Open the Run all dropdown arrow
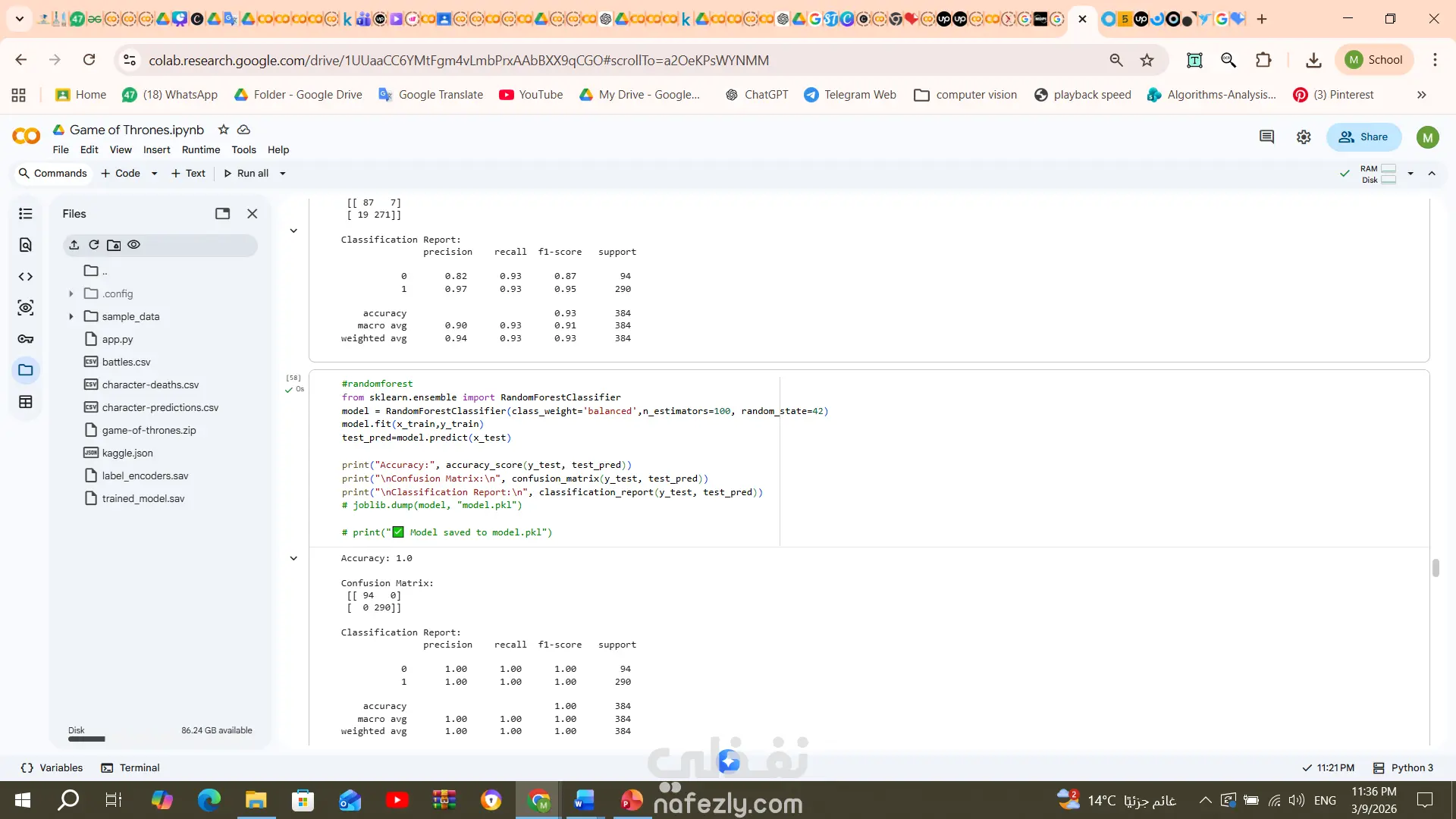Viewport: 1456px width, 819px height. click(283, 174)
